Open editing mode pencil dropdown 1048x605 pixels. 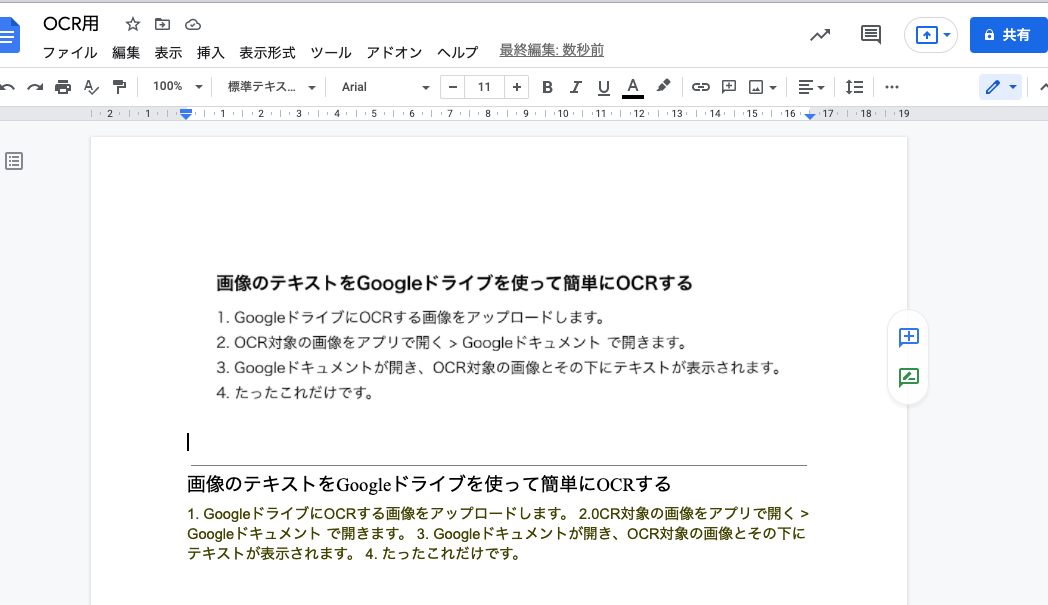[1001, 87]
